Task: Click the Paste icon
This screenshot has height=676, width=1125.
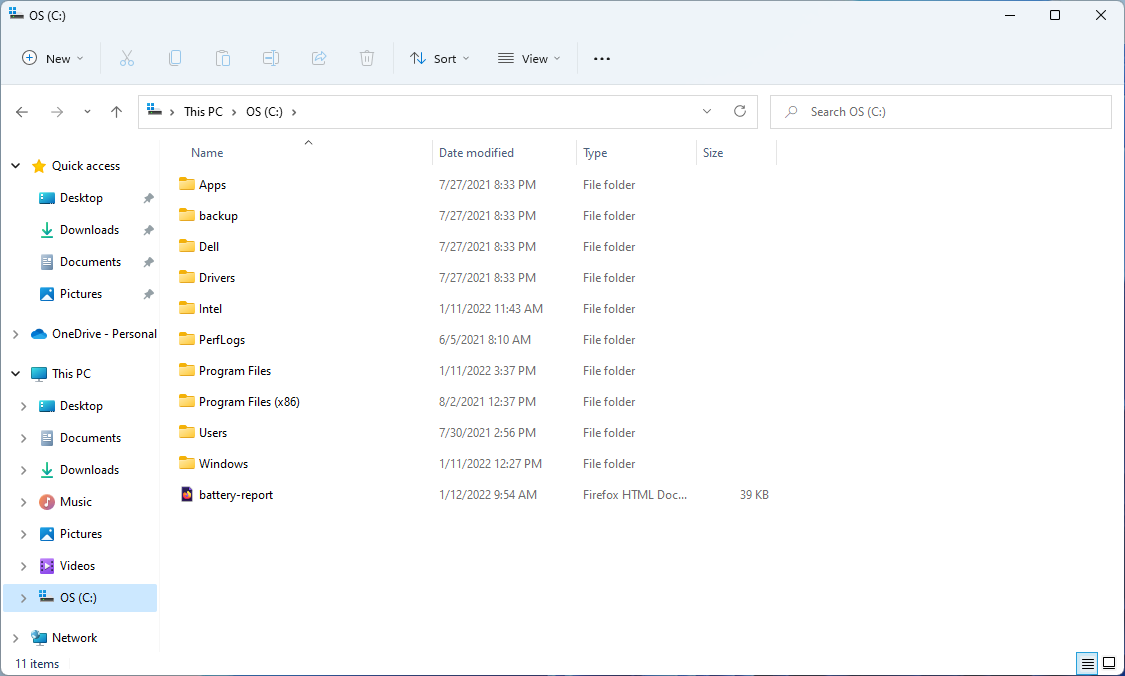Action: (223, 58)
